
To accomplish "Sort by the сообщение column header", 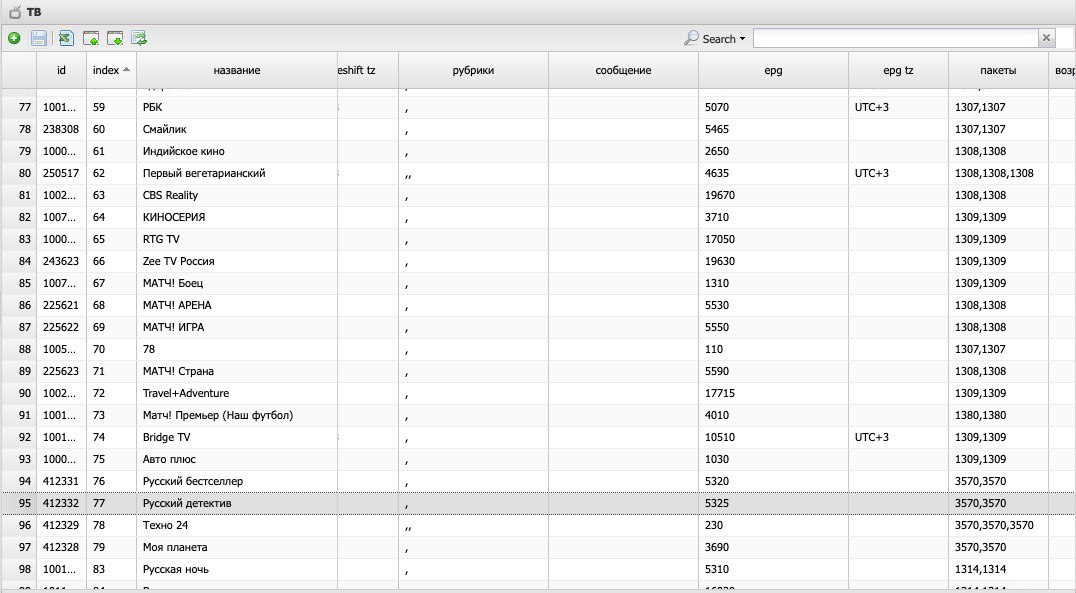I will [623, 70].
